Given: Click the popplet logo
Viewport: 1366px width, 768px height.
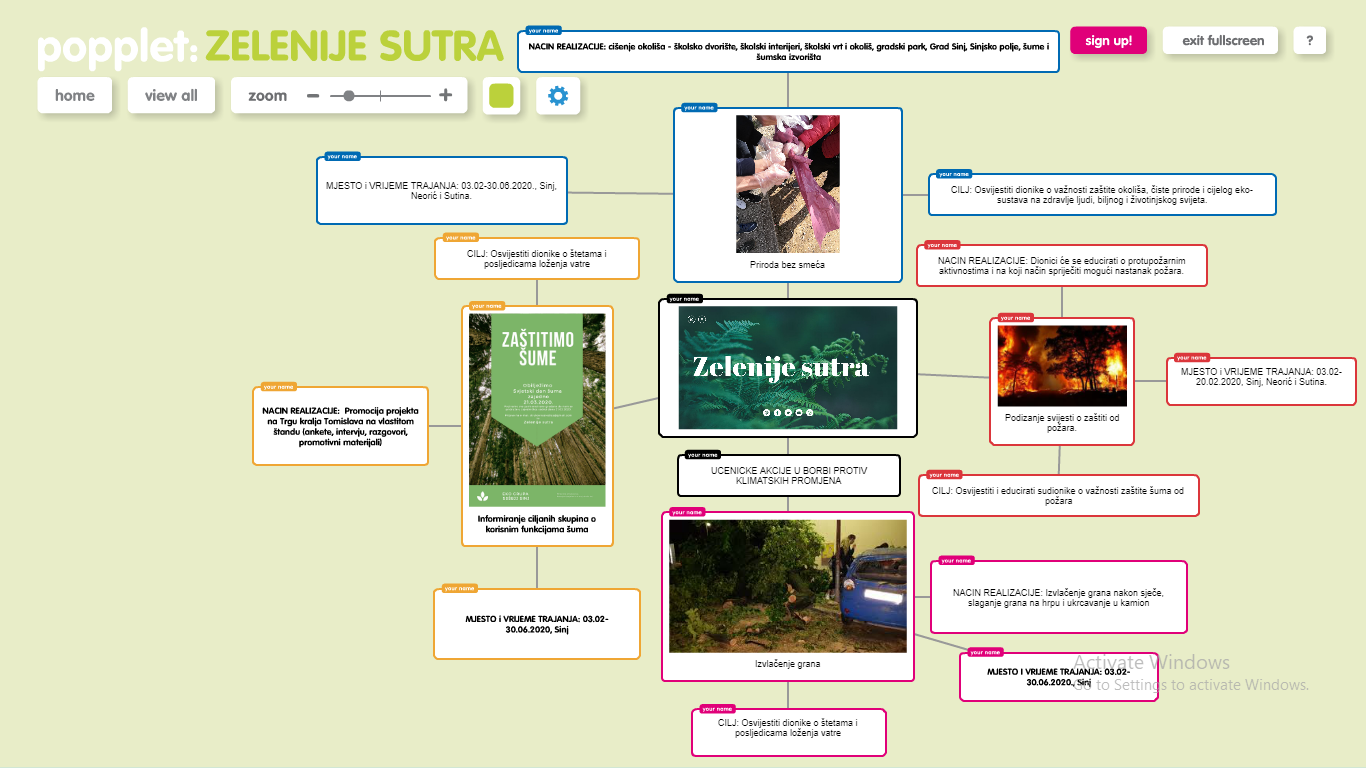Looking at the screenshot, I should (117, 47).
